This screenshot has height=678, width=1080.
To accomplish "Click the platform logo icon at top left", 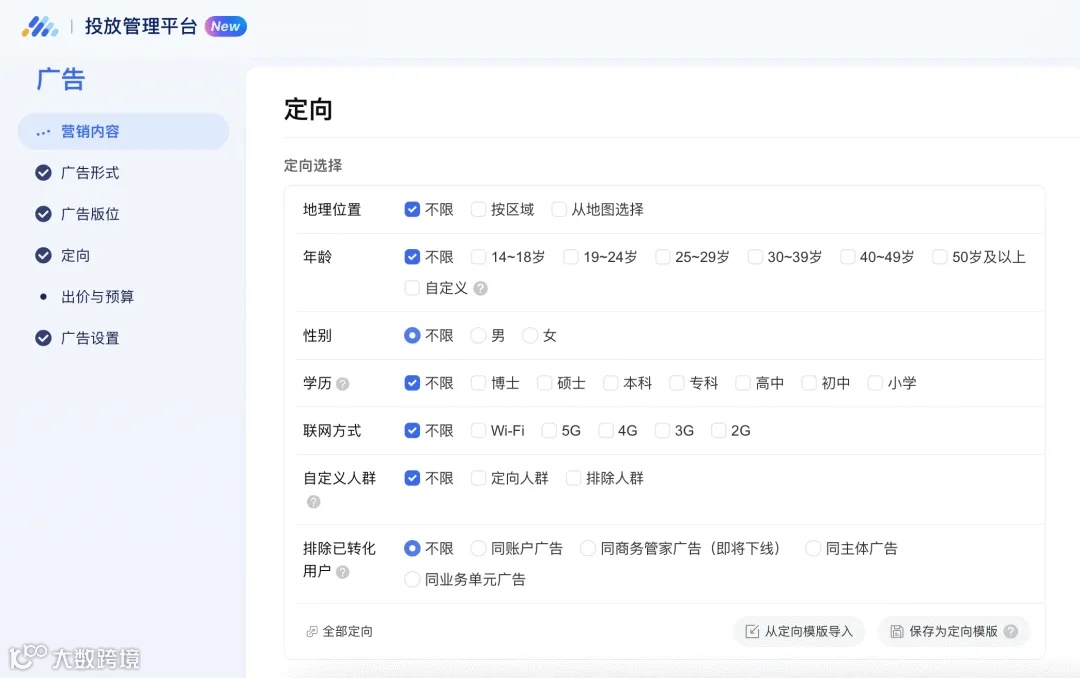I will pos(38,26).
